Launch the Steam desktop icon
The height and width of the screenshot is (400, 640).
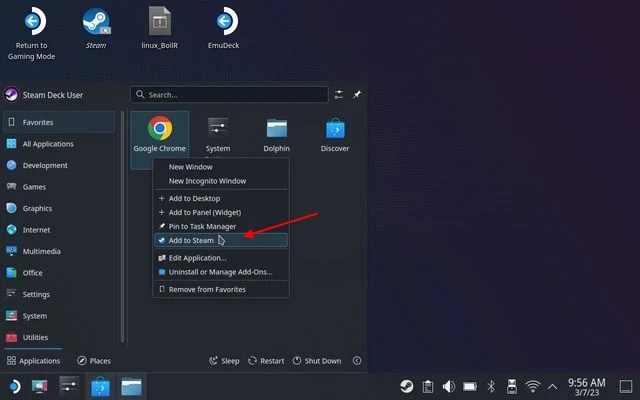coord(96,28)
